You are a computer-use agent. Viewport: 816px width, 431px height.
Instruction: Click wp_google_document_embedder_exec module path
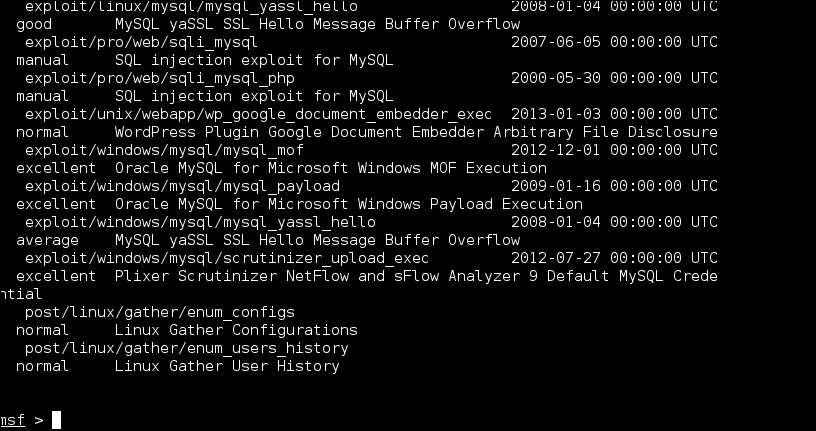click(x=258, y=114)
